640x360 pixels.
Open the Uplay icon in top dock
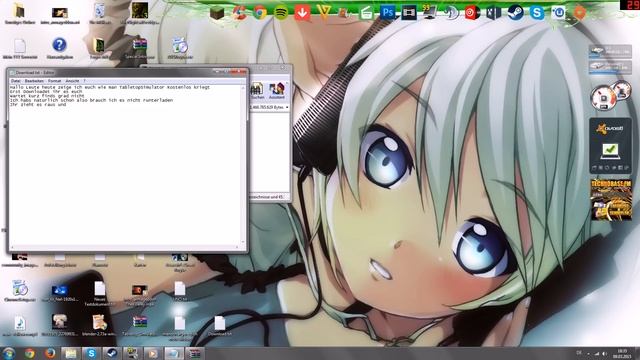(x=558, y=13)
